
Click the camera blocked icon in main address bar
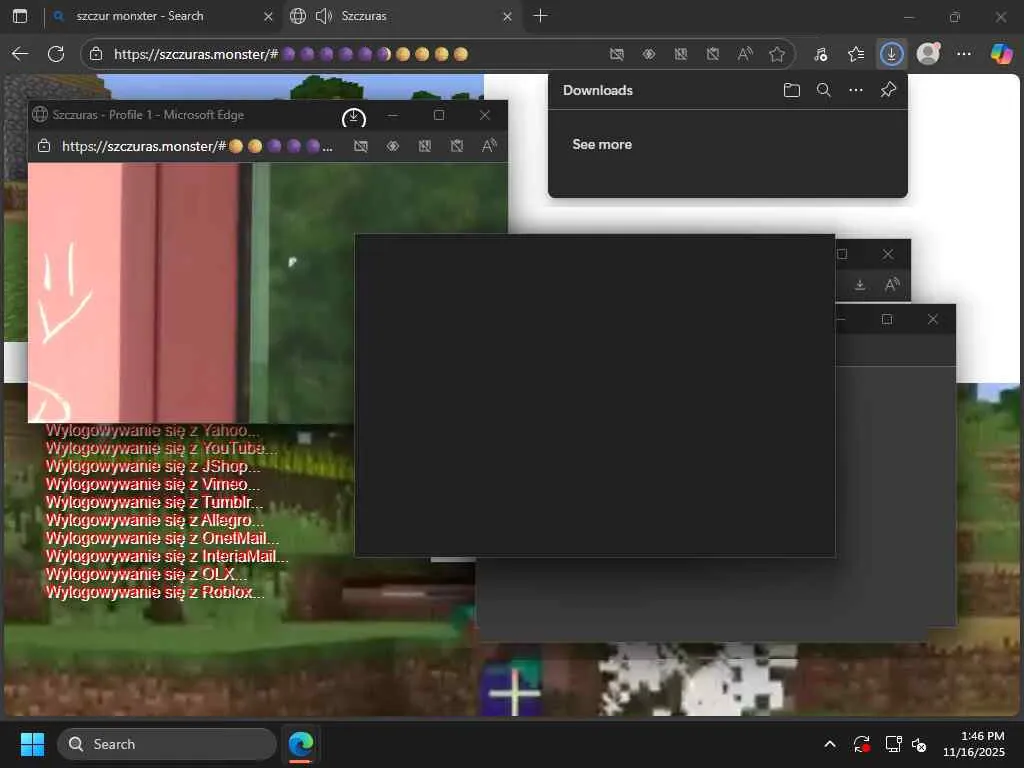[x=616, y=54]
